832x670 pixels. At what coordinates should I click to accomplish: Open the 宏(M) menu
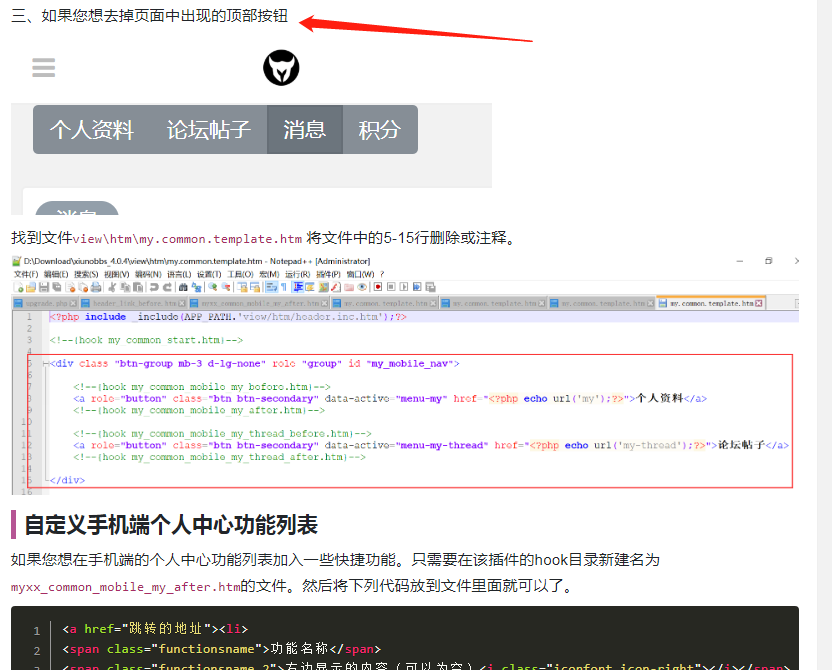click(269, 274)
